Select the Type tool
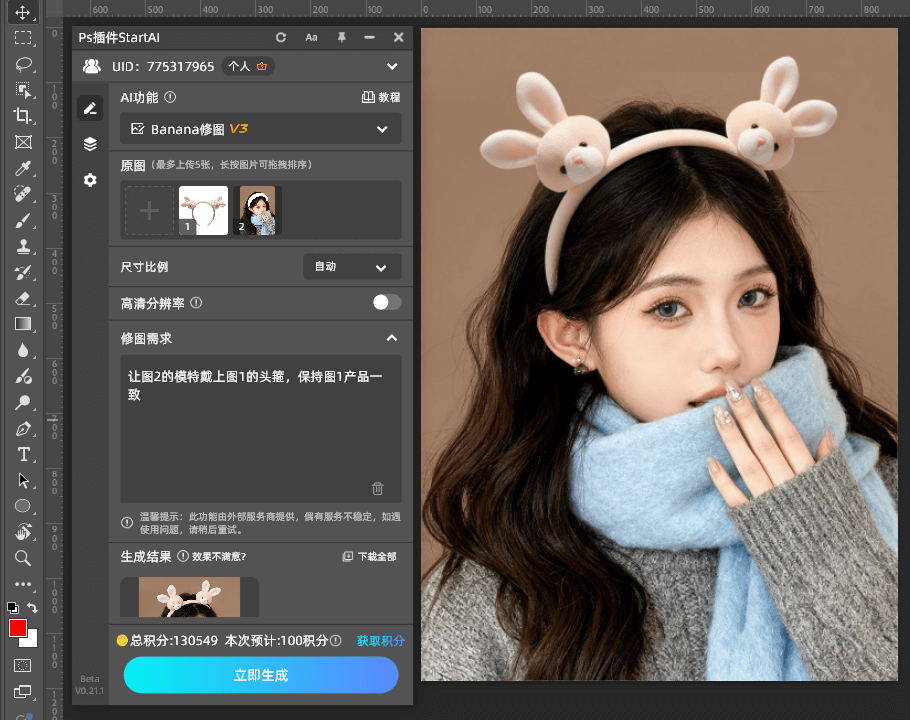 22,453
